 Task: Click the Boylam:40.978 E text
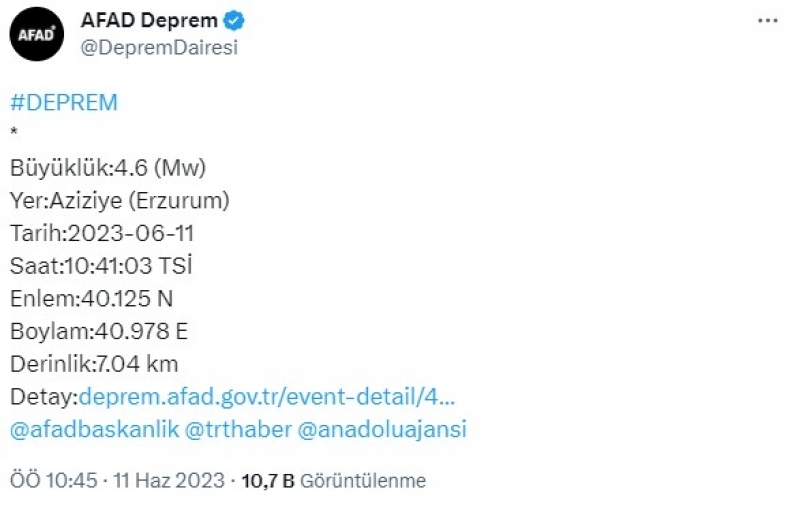click(100, 332)
